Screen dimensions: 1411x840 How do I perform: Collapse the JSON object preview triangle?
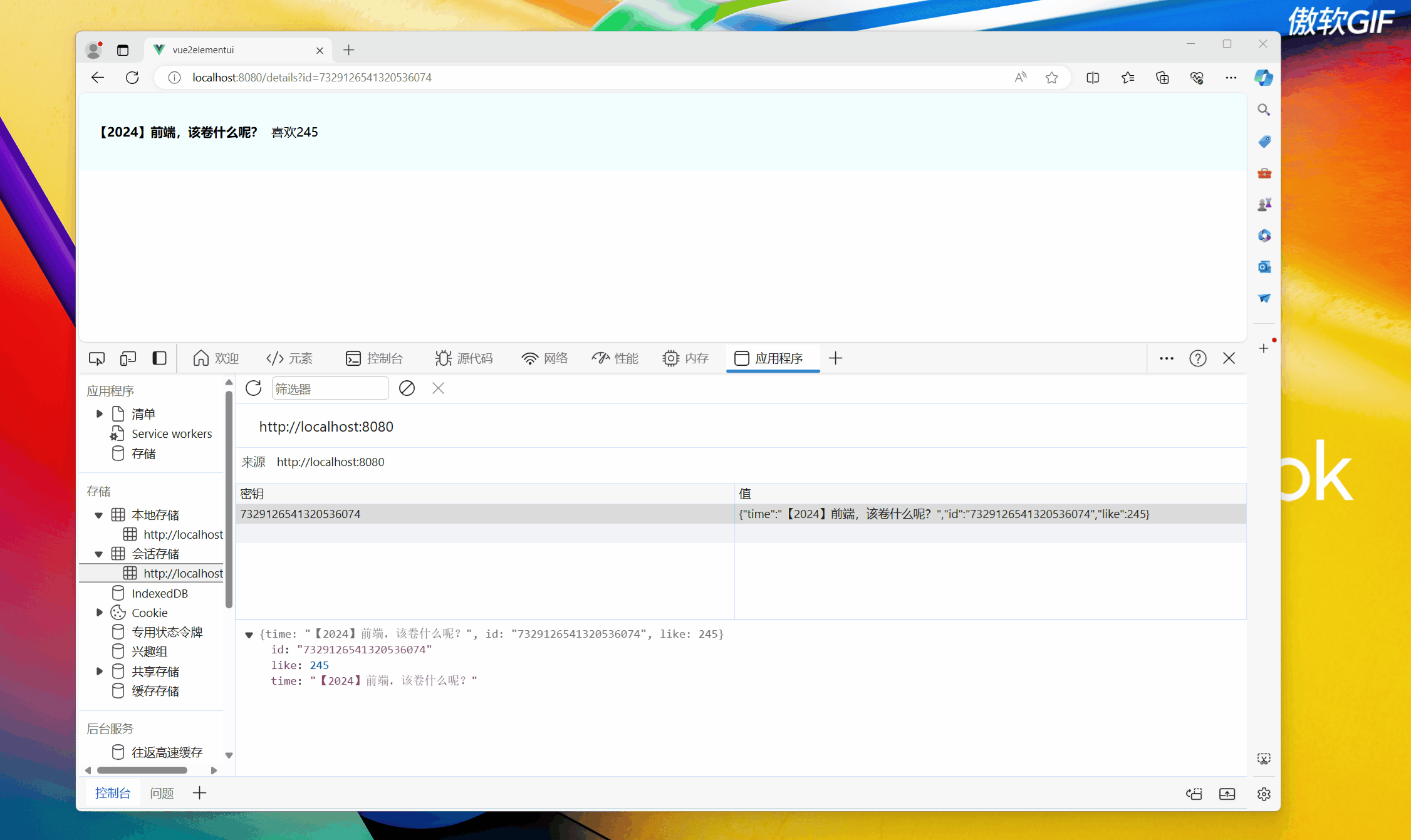click(249, 635)
